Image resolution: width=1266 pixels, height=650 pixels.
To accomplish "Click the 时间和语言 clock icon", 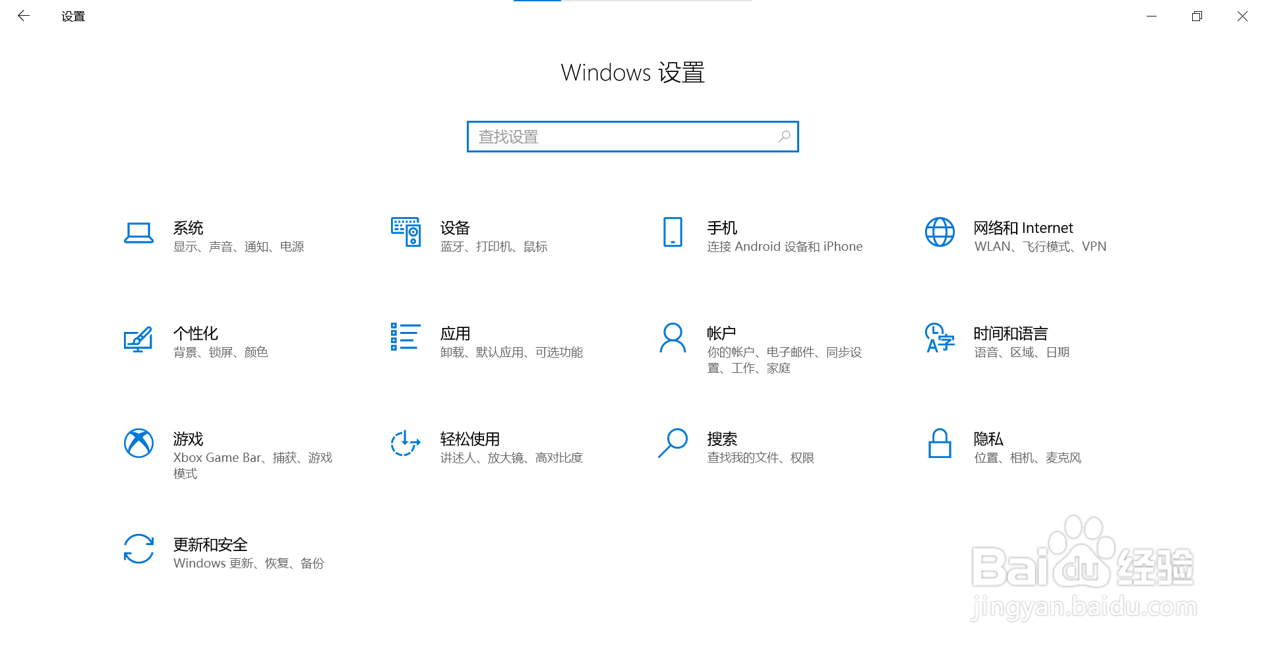I will (x=939, y=339).
